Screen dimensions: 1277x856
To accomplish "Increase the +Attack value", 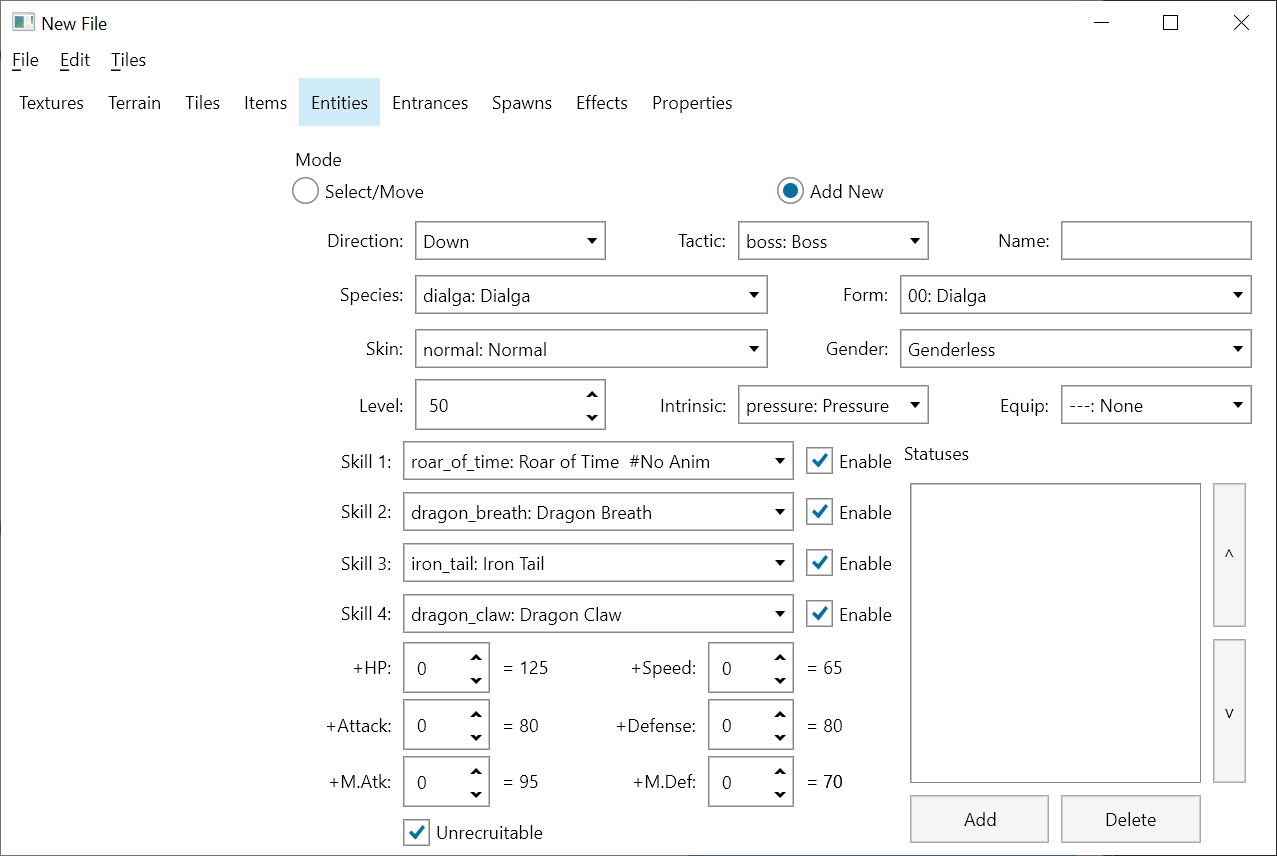I will [476, 714].
